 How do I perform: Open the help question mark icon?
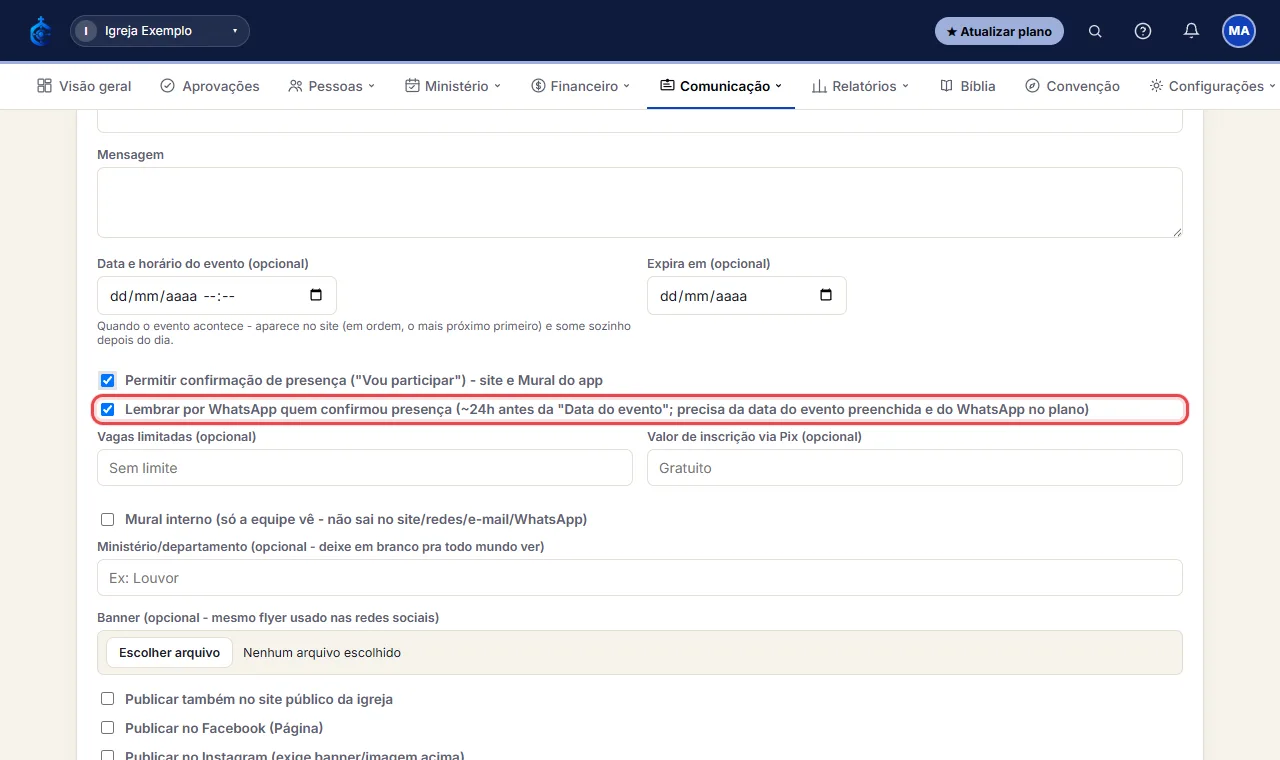(x=1143, y=31)
